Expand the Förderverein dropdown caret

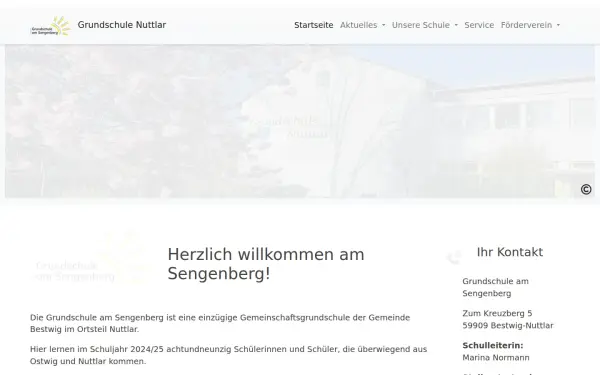(x=558, y=25)
